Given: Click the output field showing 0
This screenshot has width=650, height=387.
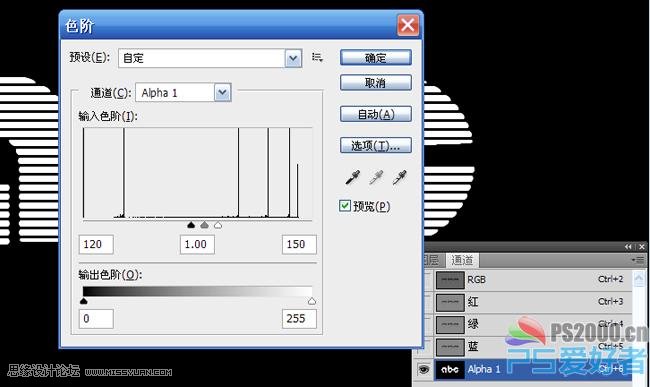Looking at the screenshot, I should coord(96,319).
